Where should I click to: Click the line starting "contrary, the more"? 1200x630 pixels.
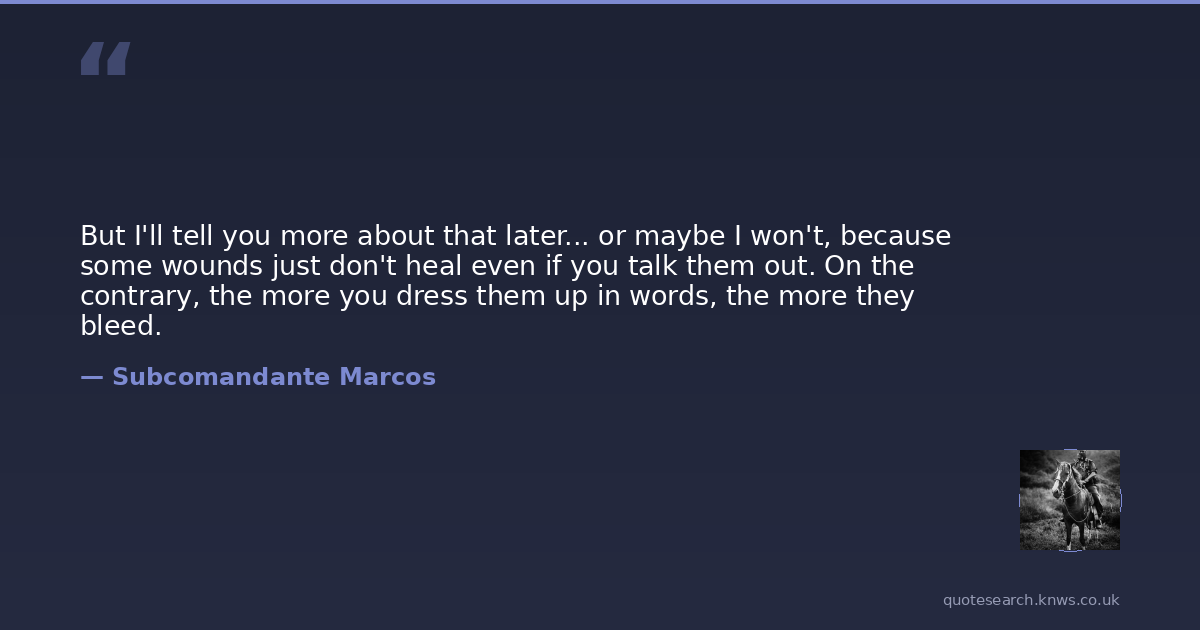497,297
